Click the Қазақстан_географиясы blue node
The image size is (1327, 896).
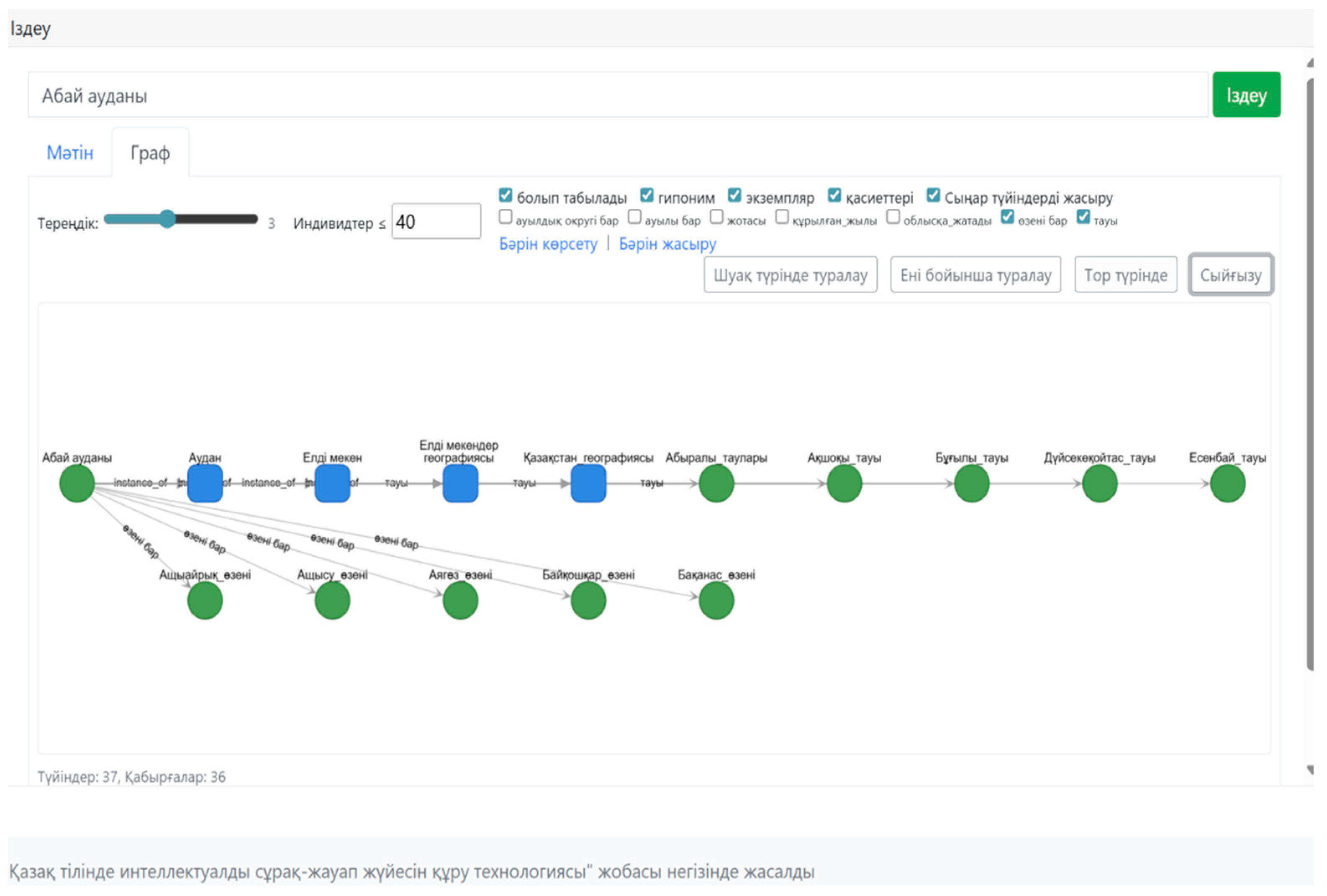pyautogui.click(x=588, y=484)
